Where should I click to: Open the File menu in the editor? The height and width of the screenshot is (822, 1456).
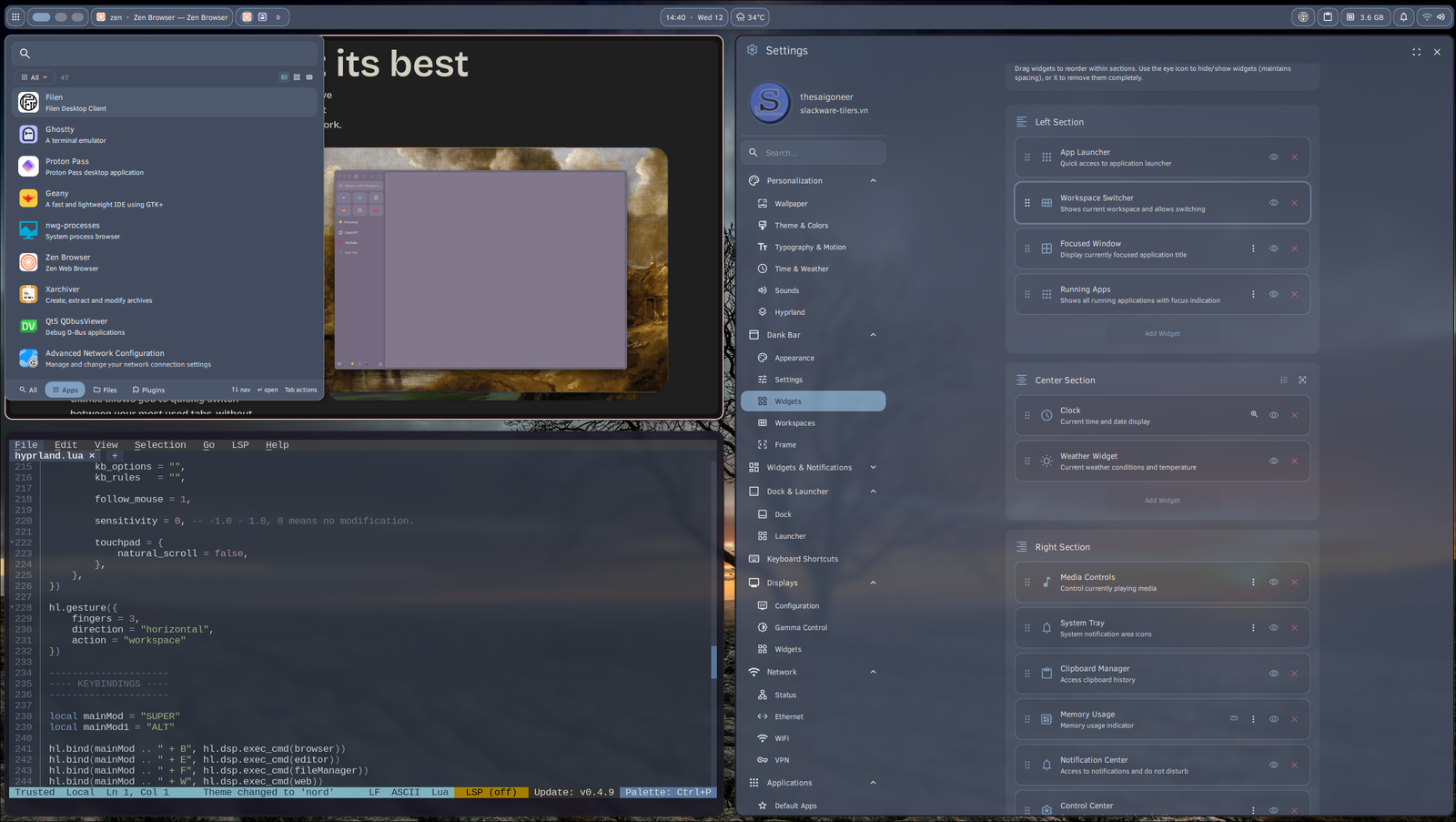(x=26, y=445)
